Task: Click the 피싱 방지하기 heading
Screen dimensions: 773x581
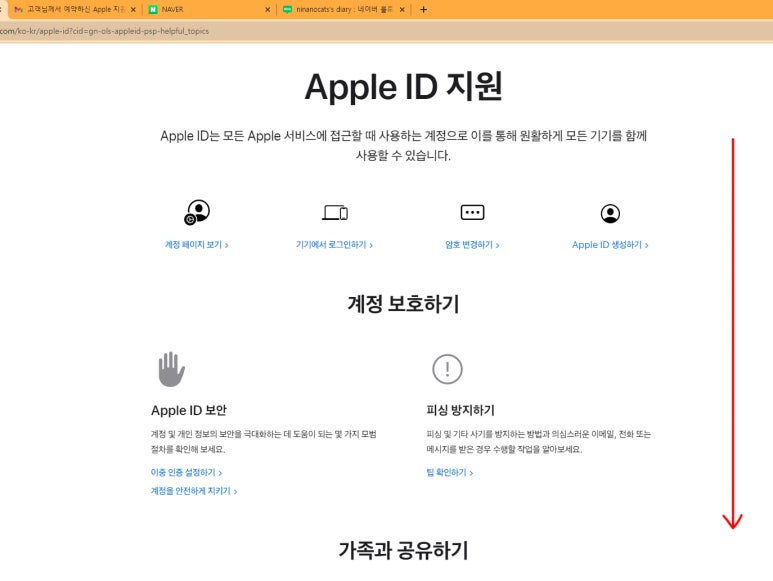Action: coord(460,410)
